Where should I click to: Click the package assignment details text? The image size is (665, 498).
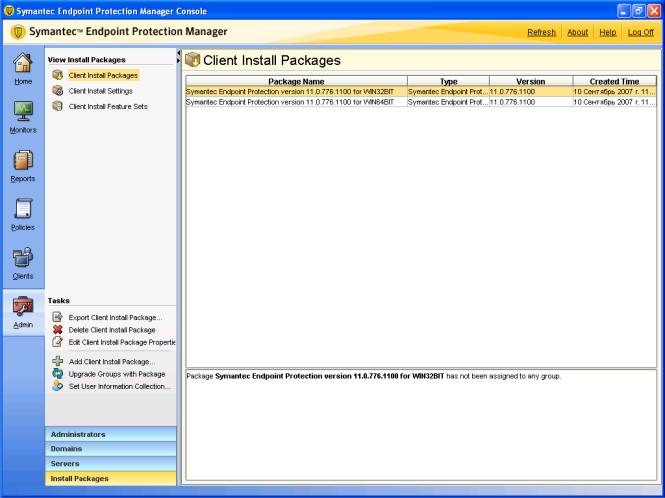pyautogui.click(x=373, y=376)
